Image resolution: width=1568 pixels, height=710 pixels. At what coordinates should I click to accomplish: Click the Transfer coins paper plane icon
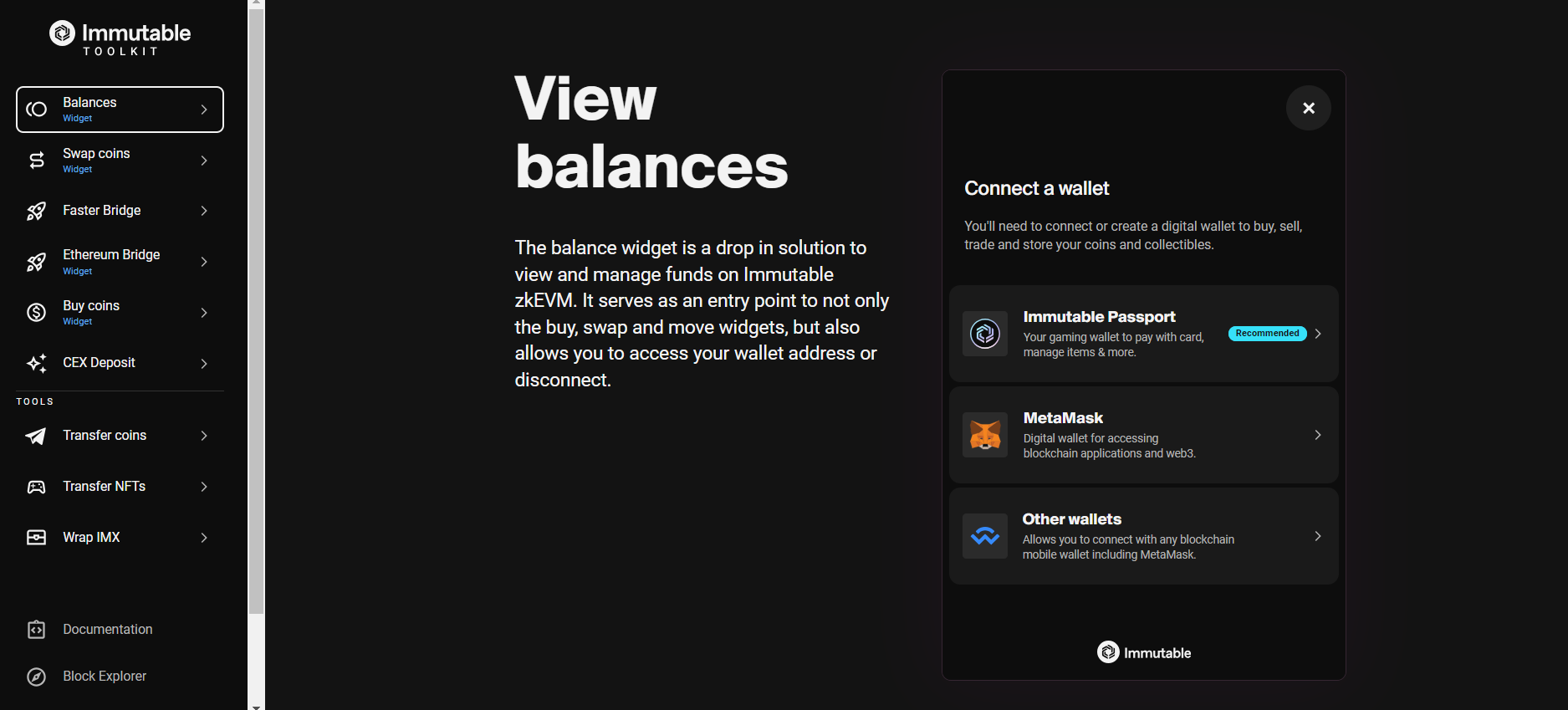pyautogui.click(x=36, y=436)
